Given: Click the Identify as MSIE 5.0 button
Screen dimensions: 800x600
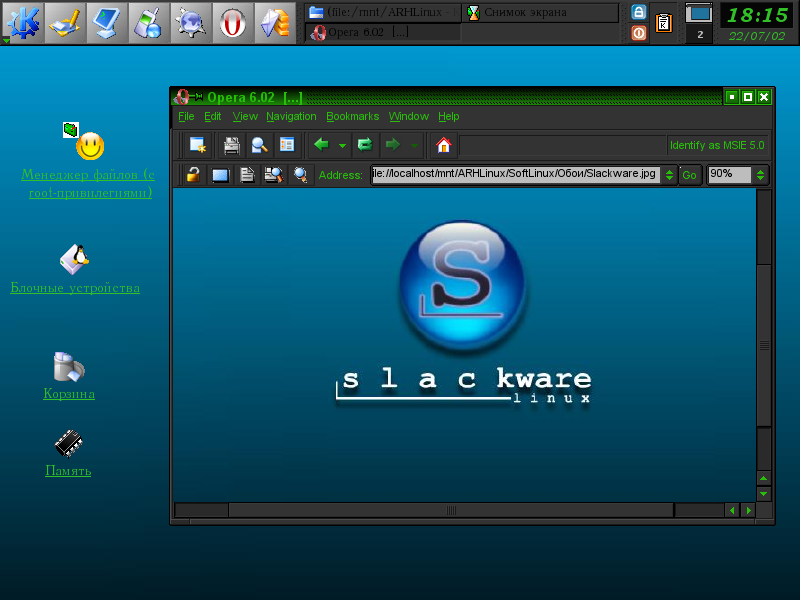Looking at the screenshot, I should pyautogui.click(x=716, y=145).
